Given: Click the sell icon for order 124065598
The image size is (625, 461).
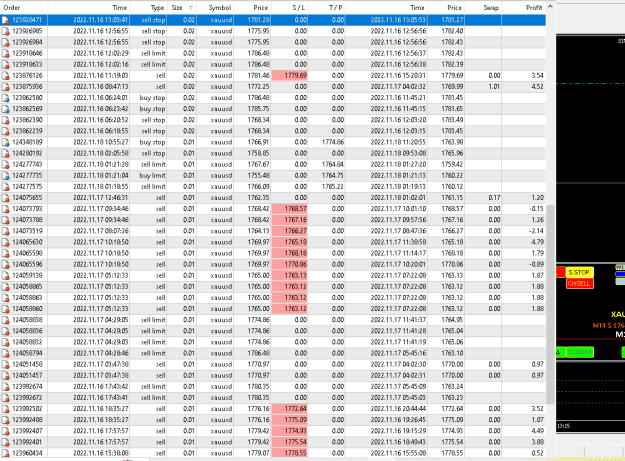Looking at the screenshot, I should pos(6,253).
